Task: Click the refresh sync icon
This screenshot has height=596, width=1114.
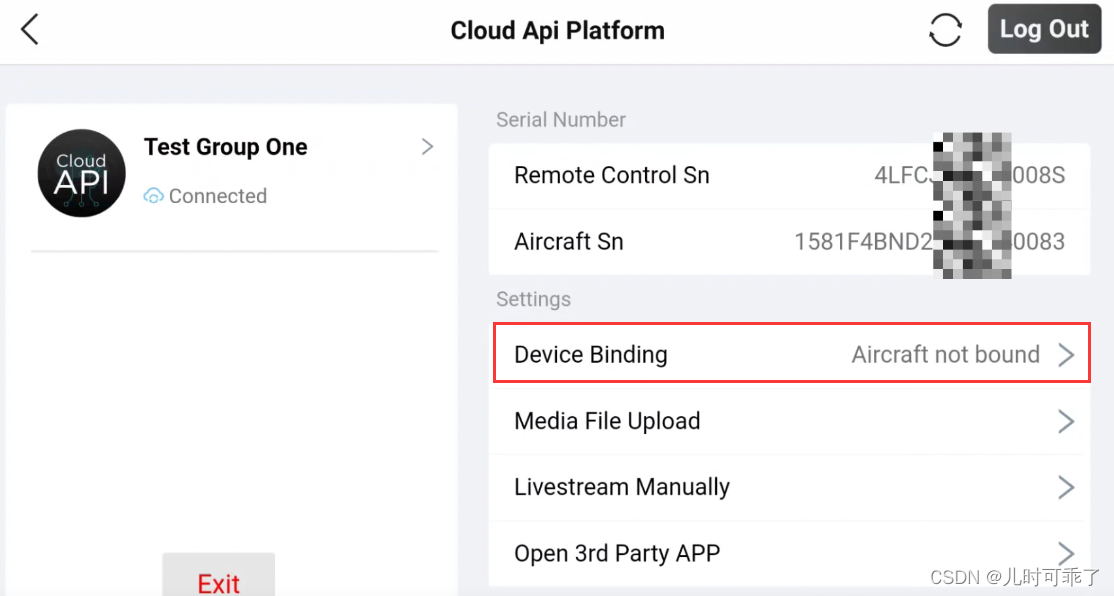Action: [x=945, y=30]
